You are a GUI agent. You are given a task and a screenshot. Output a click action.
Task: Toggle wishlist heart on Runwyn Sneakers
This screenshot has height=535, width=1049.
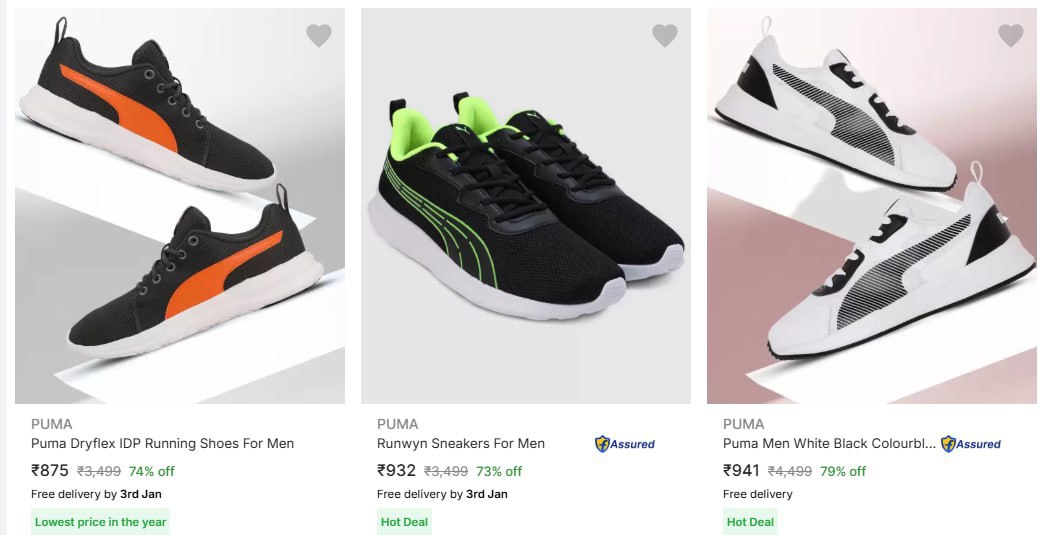[665, 36]
